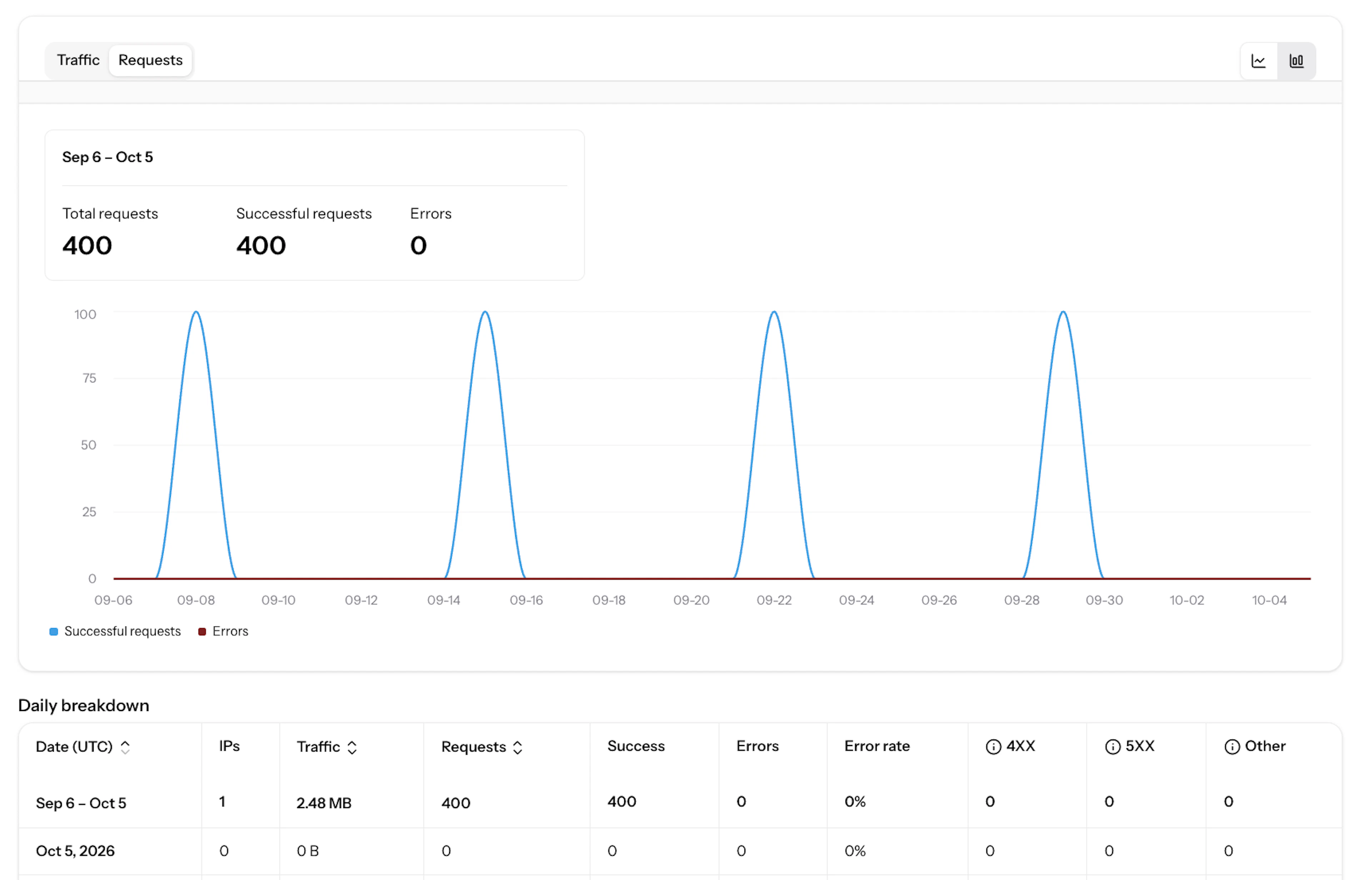Image resolution: width=1372 pixels, height=880 pixels.
Task: Click the 'Successful requests' 400 value
Action: [x=261, y=246]
